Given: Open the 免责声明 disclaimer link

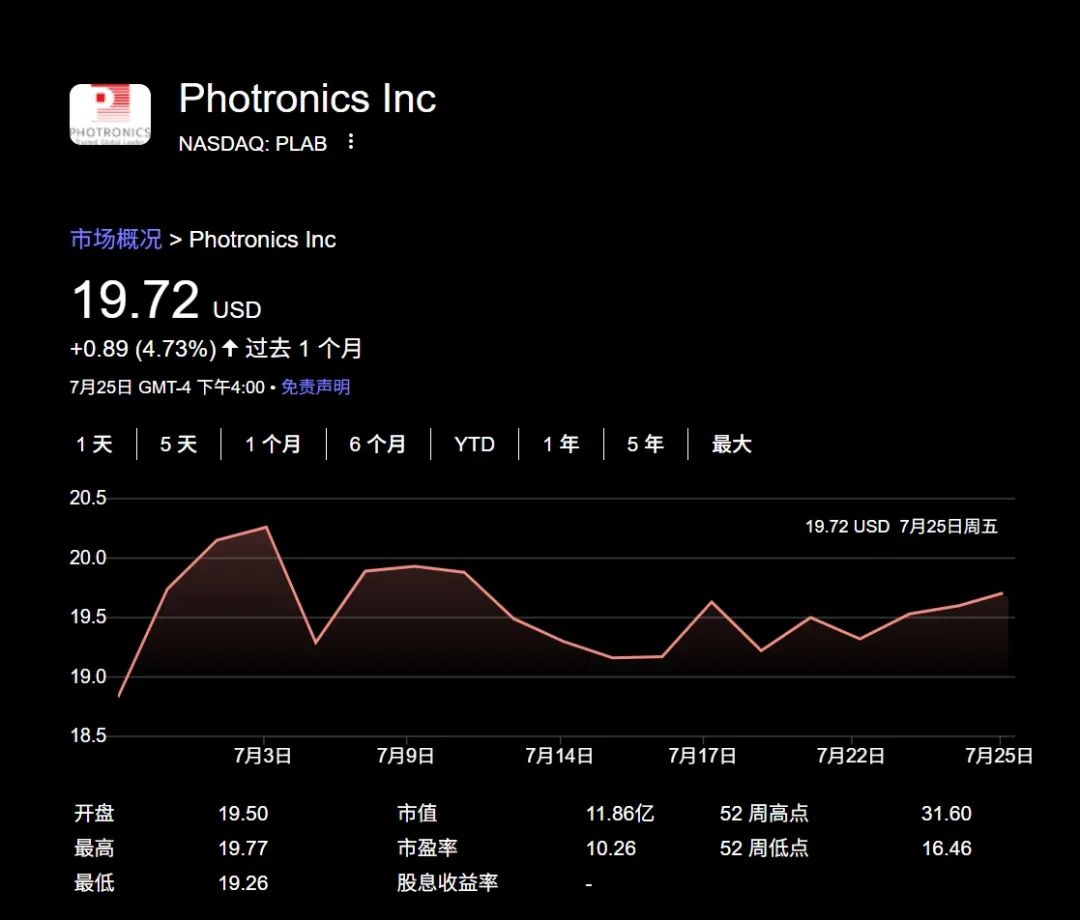Looking at the screenshot, I should pos(315,387).
